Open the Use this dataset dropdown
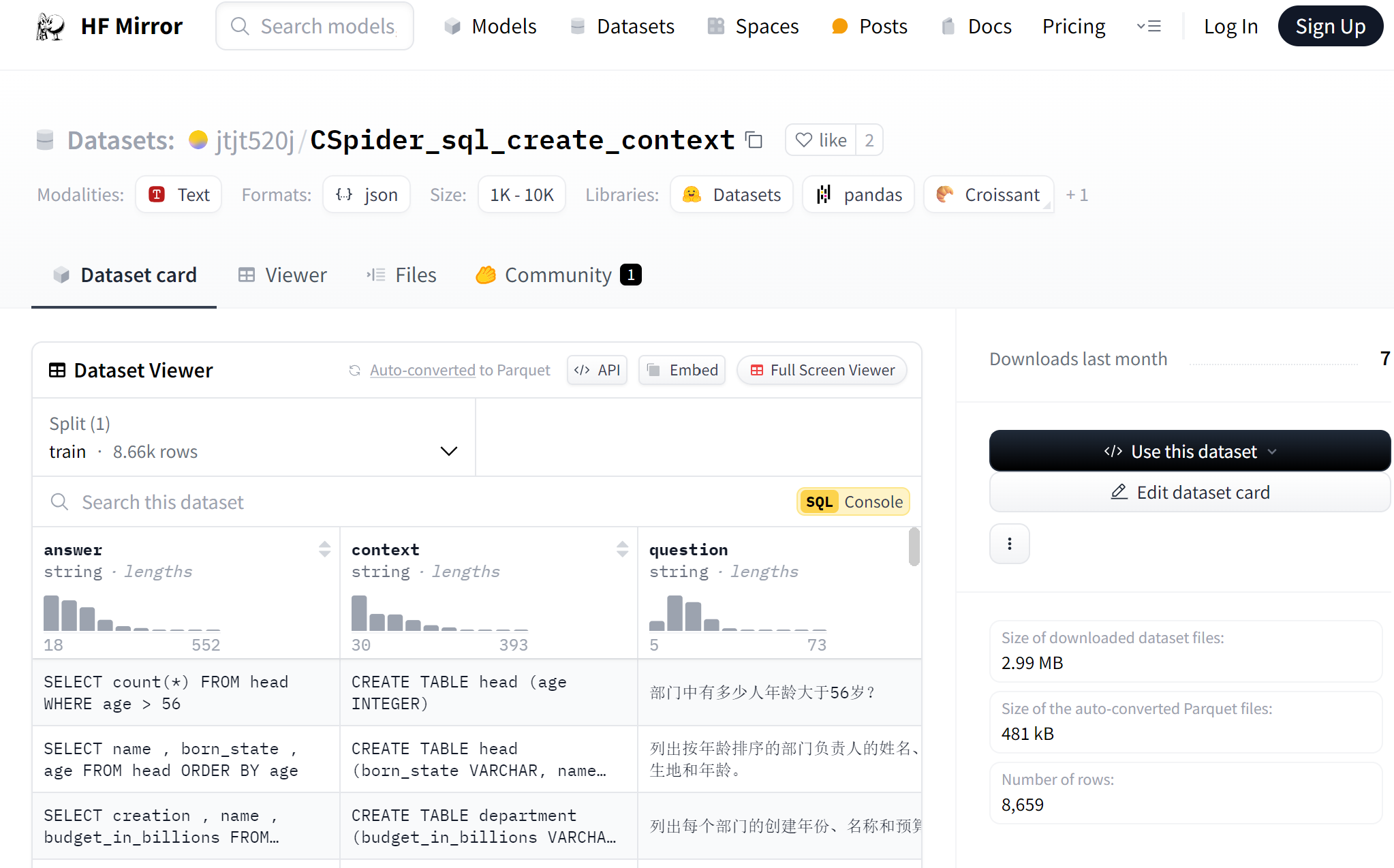 tap(1190, 451)
